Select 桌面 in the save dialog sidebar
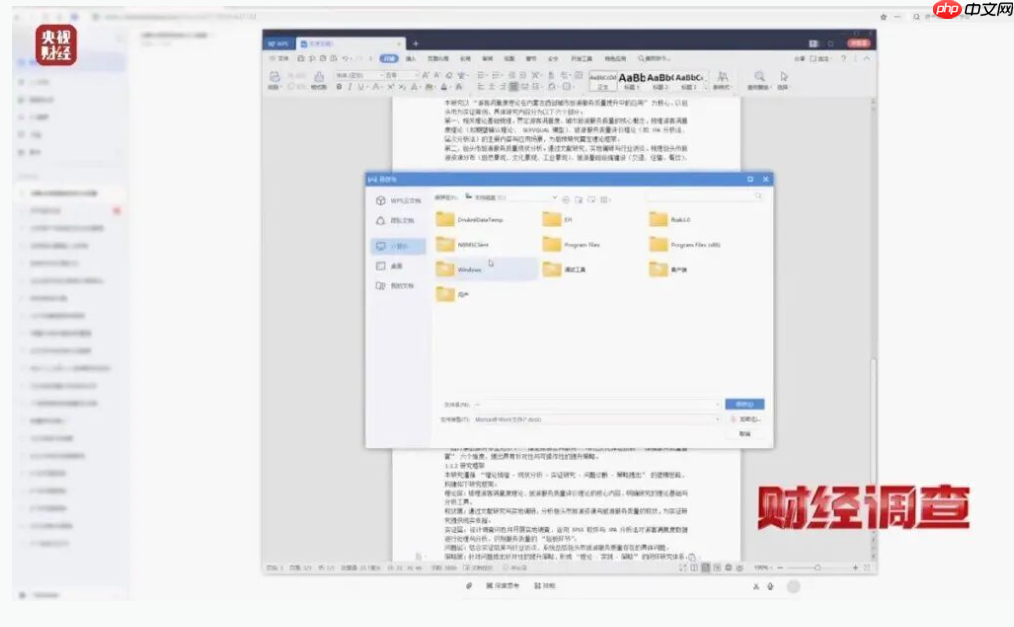Image resolution: width=1014 pixels, height=627 pixels. [x=393, y=265]
